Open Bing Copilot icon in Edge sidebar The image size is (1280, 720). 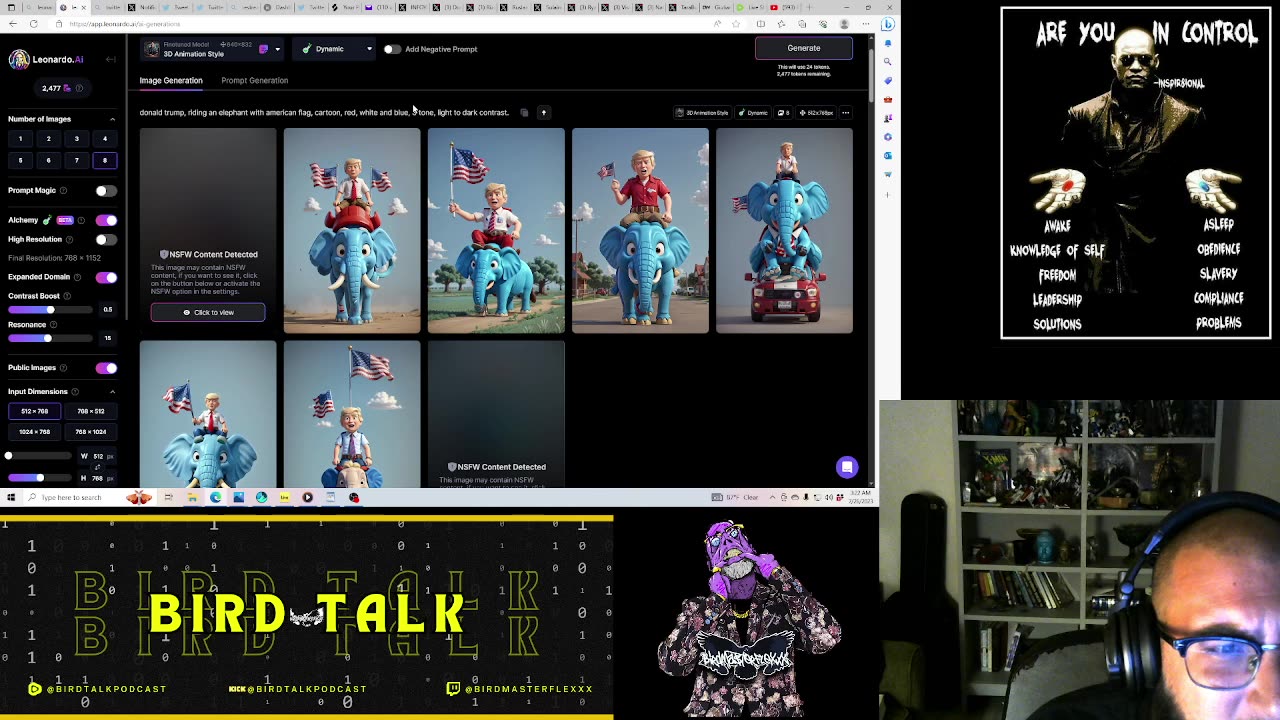pyautogui.click(x=888, y=24)
